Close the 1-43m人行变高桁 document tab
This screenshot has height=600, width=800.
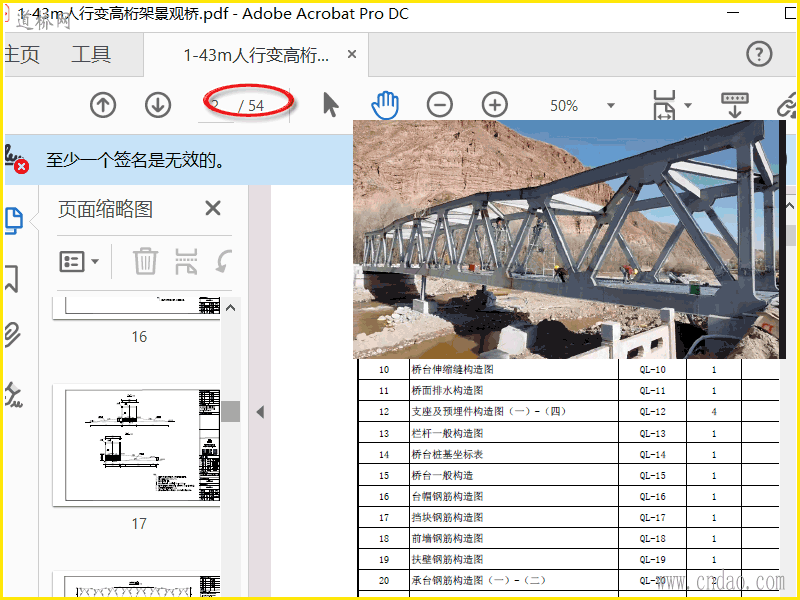point(352,54)
